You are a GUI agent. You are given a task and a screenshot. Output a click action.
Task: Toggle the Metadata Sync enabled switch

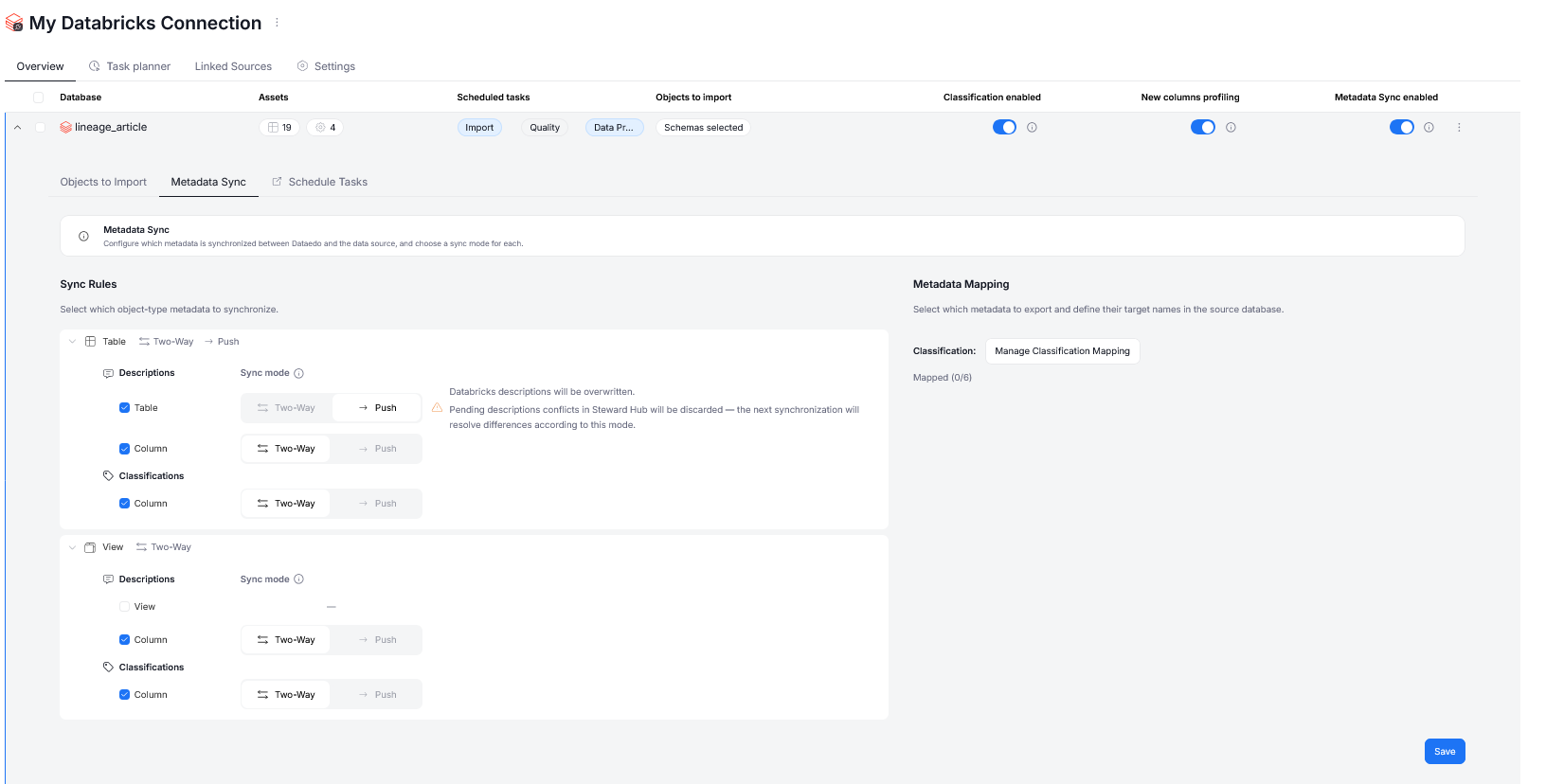1402,127
